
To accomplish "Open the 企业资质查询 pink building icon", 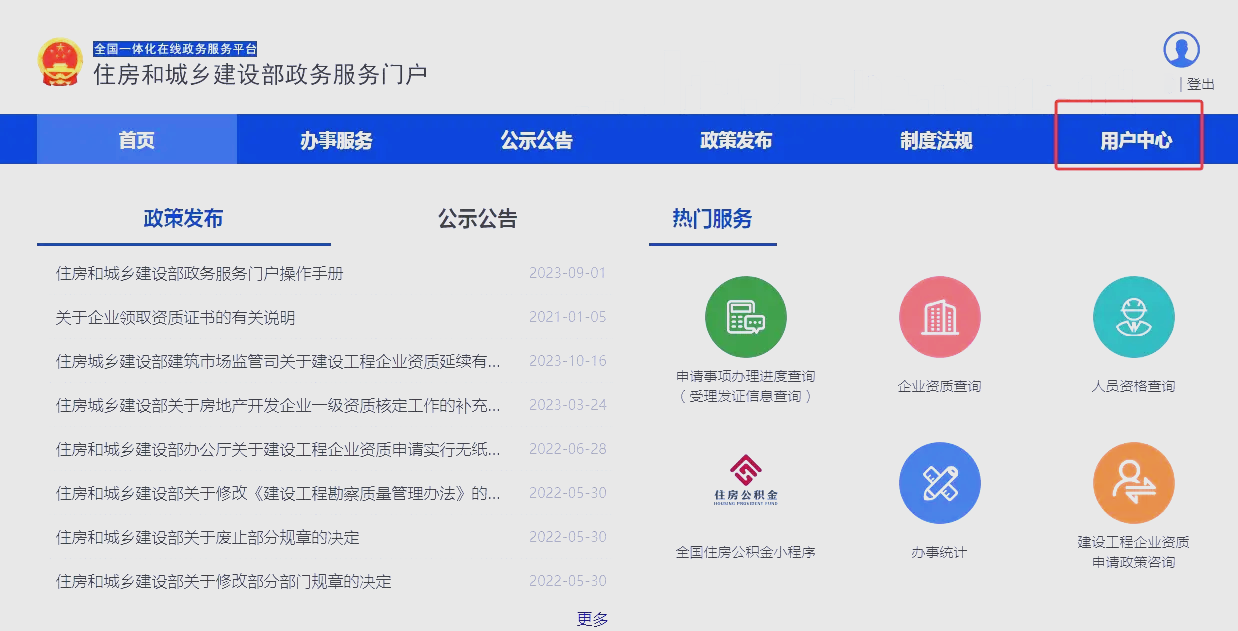I will pos(939,317).
